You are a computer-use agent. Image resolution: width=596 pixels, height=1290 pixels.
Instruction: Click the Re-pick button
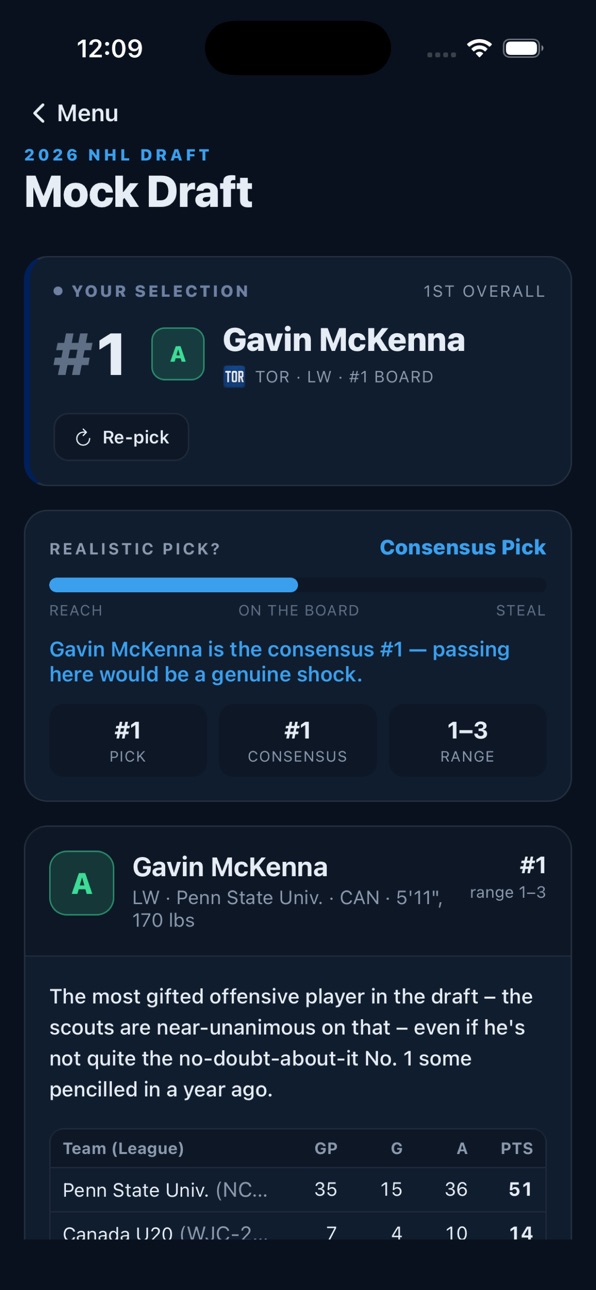121,437
